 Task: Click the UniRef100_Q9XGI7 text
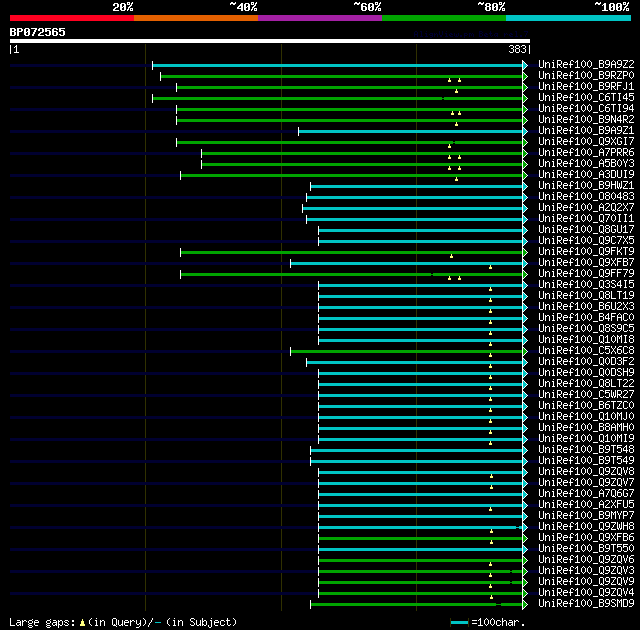[586, 142]
